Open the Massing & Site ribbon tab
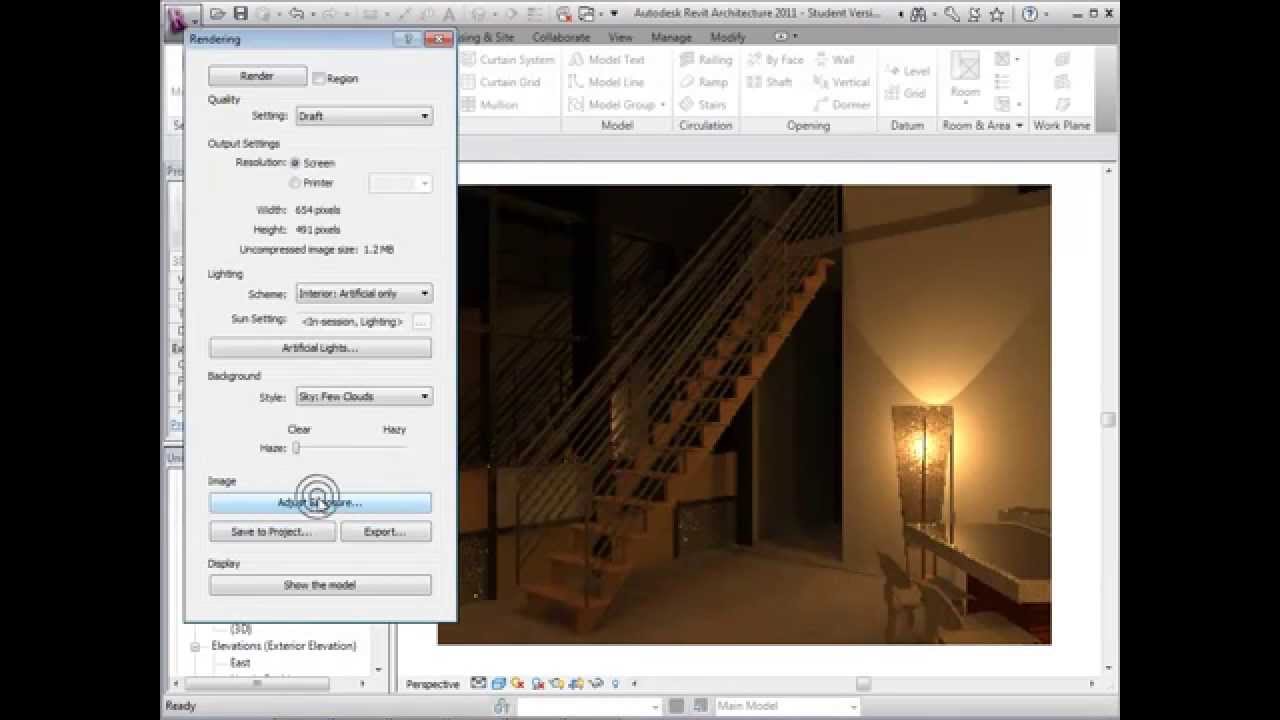 (x=487, y=37)
